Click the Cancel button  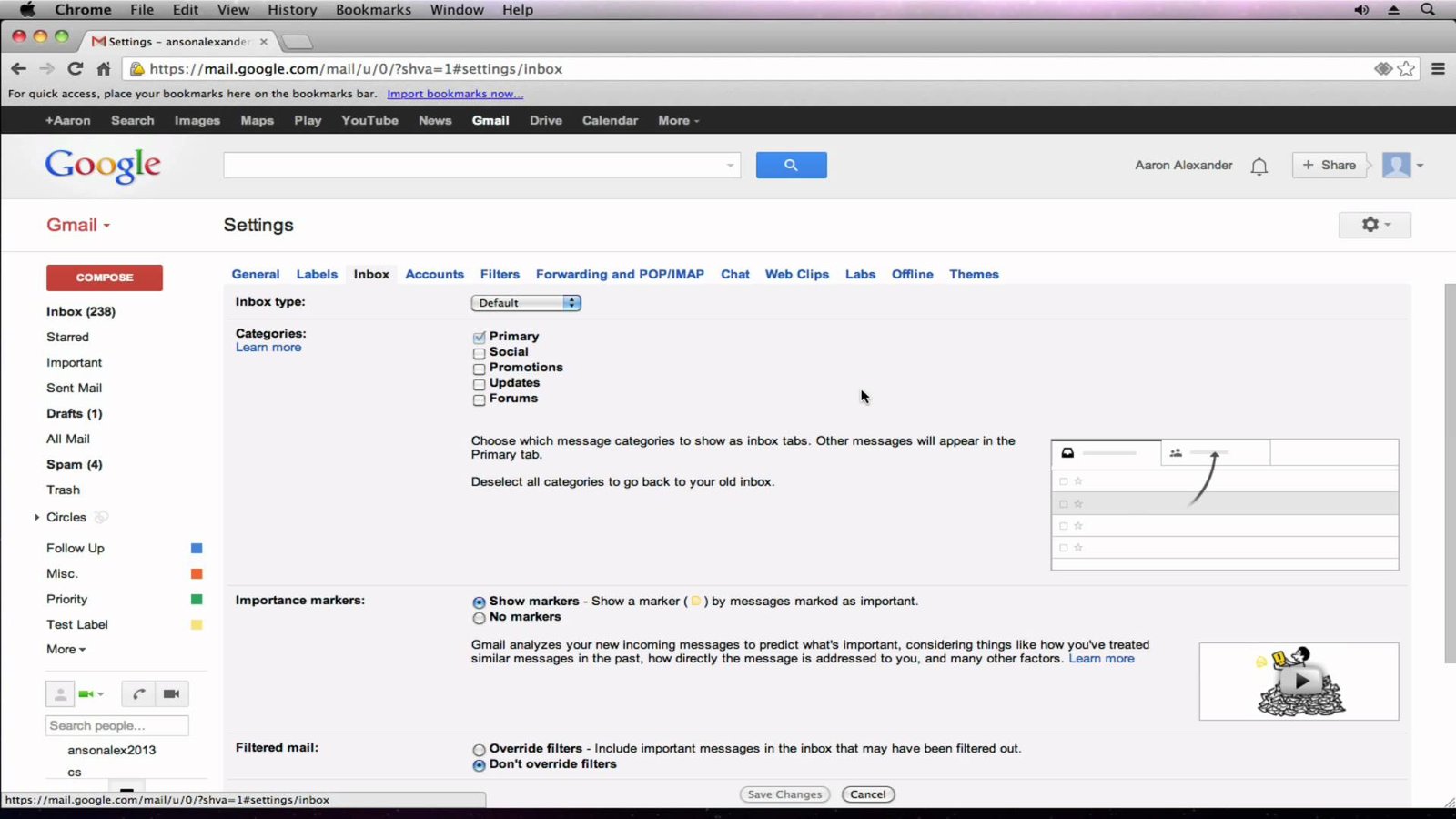click(868, 794)
